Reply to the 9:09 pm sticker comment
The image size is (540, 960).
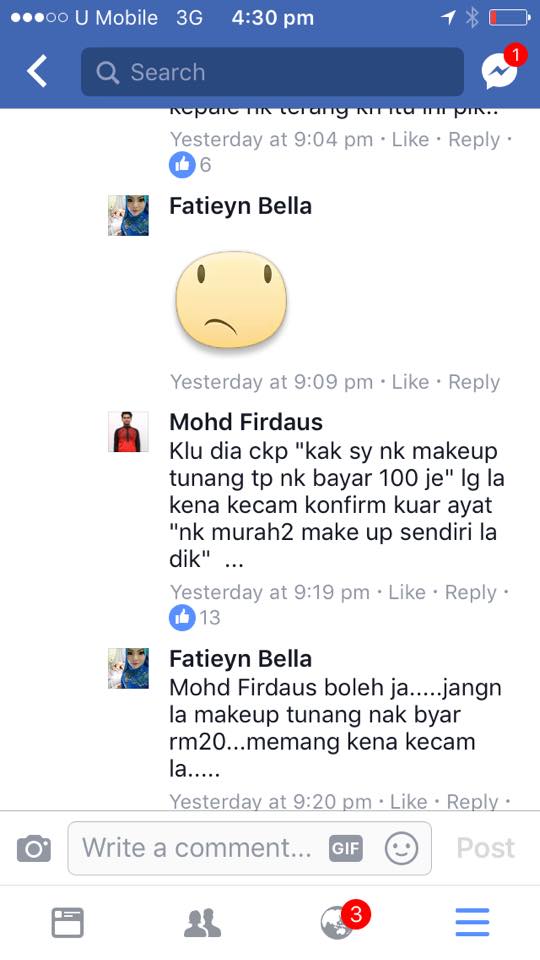474,382
